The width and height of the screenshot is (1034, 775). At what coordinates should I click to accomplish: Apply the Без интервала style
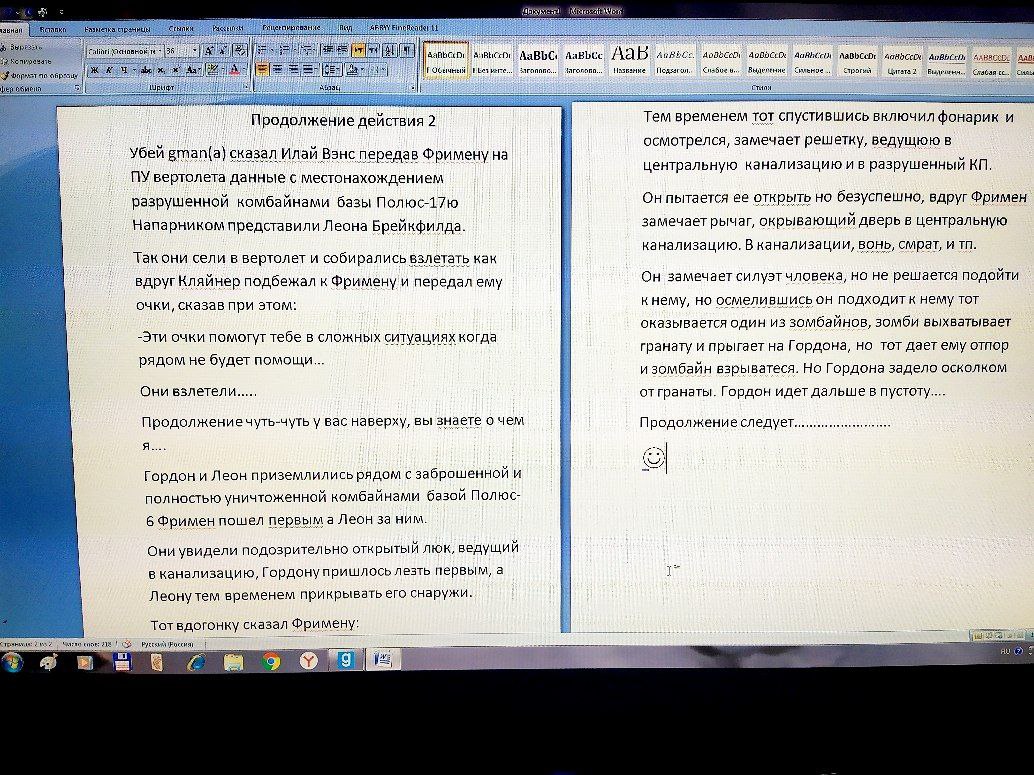(492, 61)
